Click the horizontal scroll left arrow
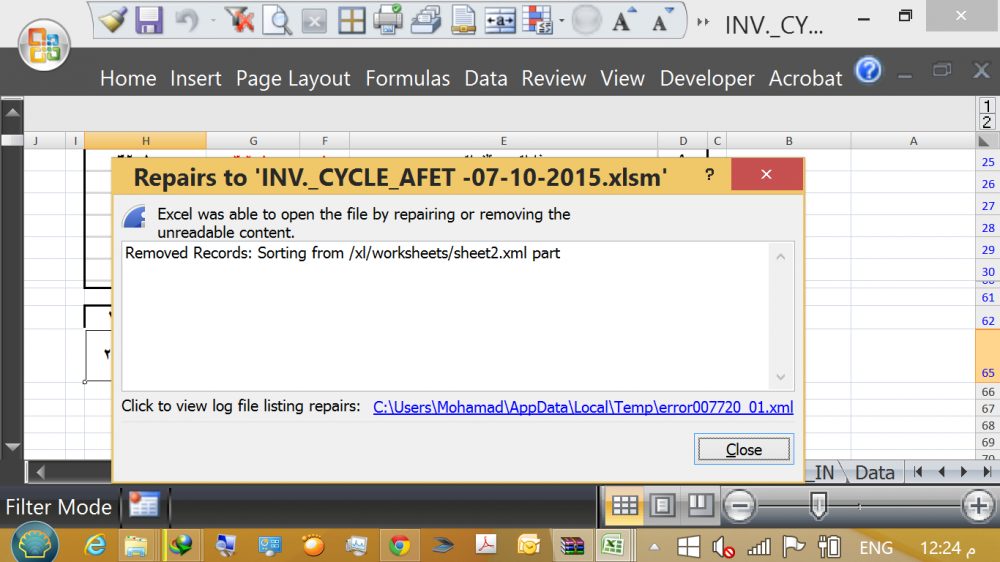 point(41,472)
